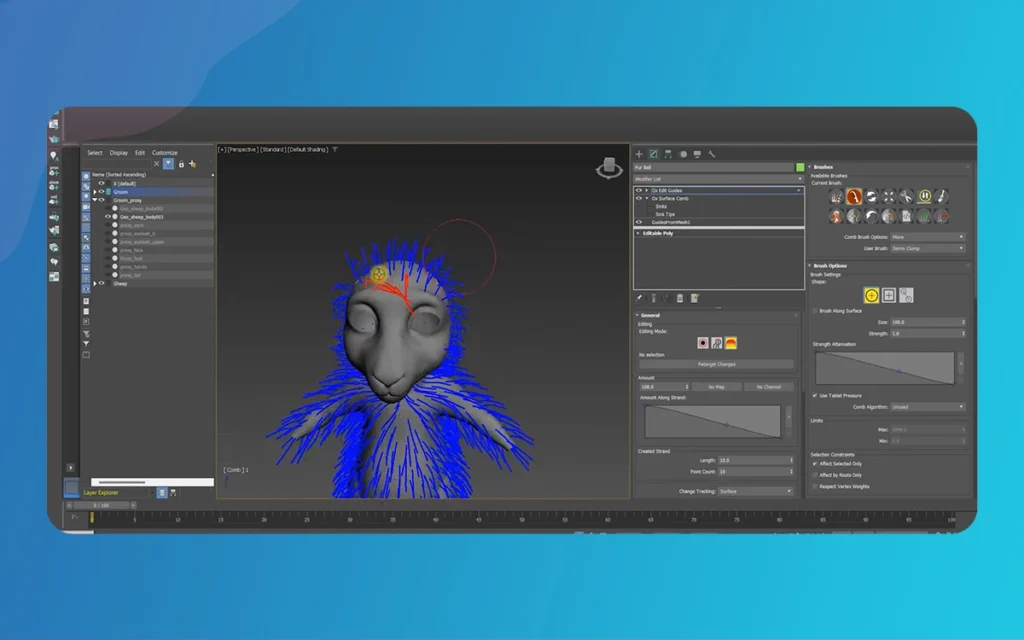Open the Hierarchy command panel icon
This screenshot has height=640, width=1024.
pos(669,154)
